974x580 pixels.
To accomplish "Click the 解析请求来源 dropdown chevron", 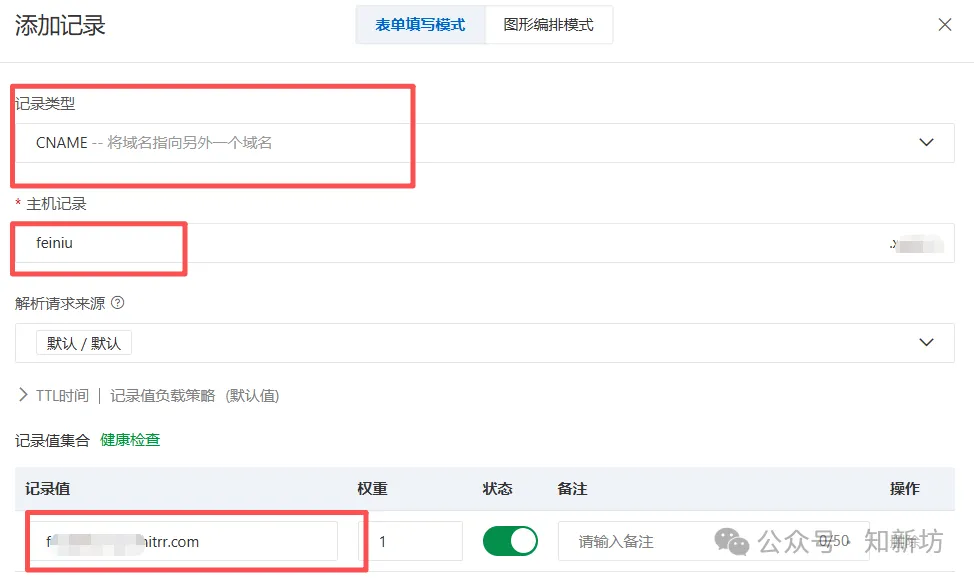I will (x=926, y=340).
